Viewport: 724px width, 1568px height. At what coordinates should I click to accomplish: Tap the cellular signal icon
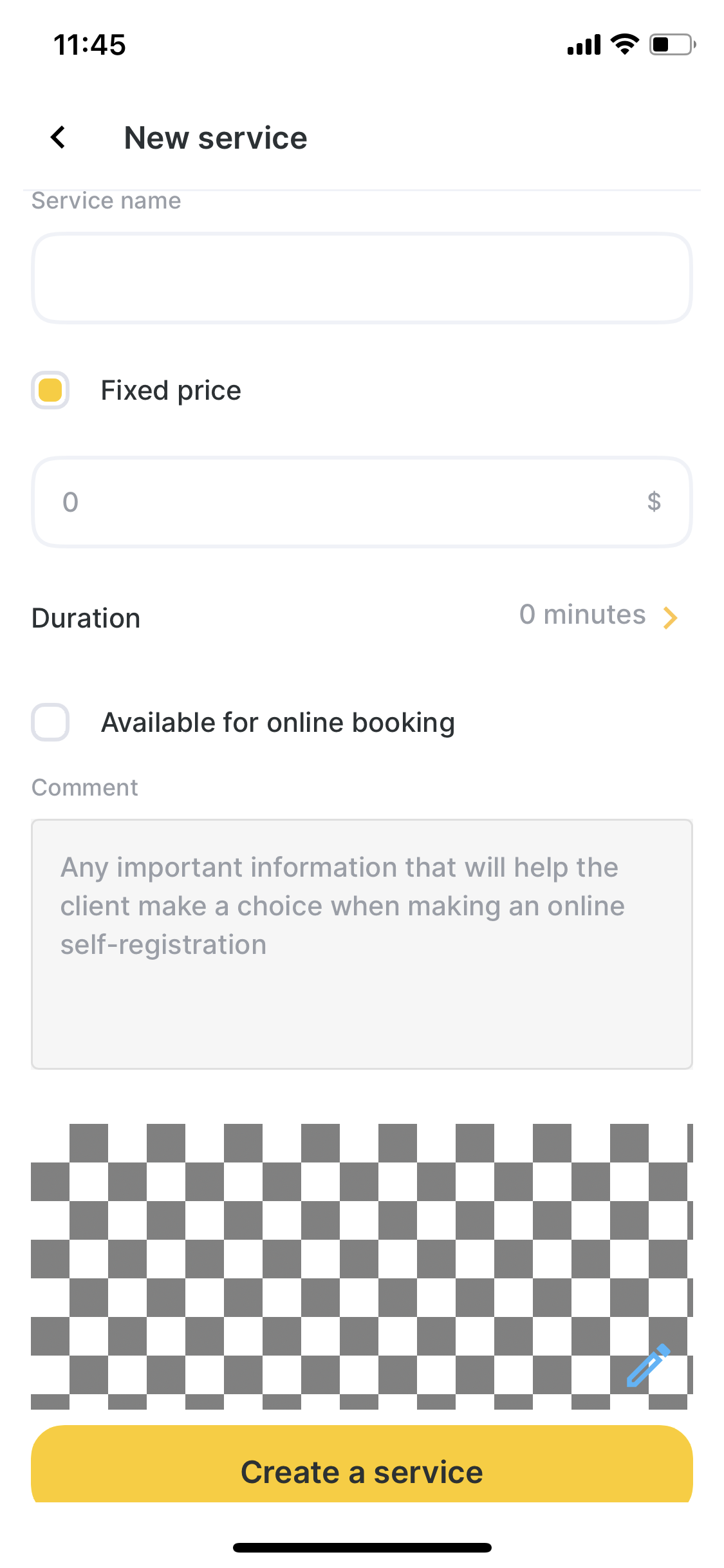click(x=584, y=45)
